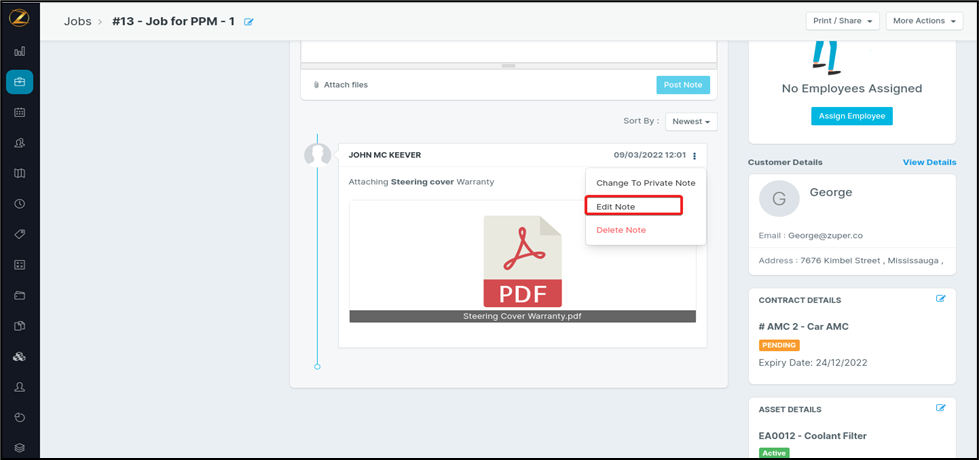Open the Print / Share dropdown
Screen dimensions: 979x460
coord(842,21)
